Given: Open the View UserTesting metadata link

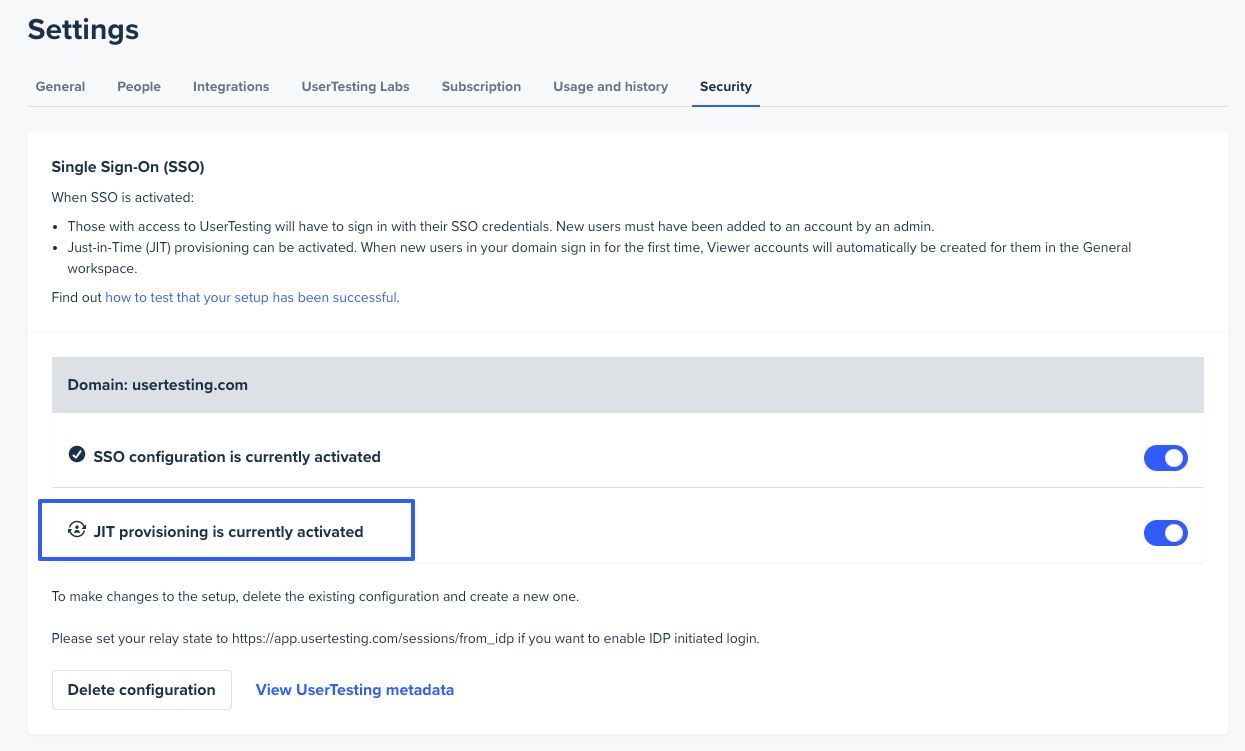Looking at the screenshot, I should (355, 690).
